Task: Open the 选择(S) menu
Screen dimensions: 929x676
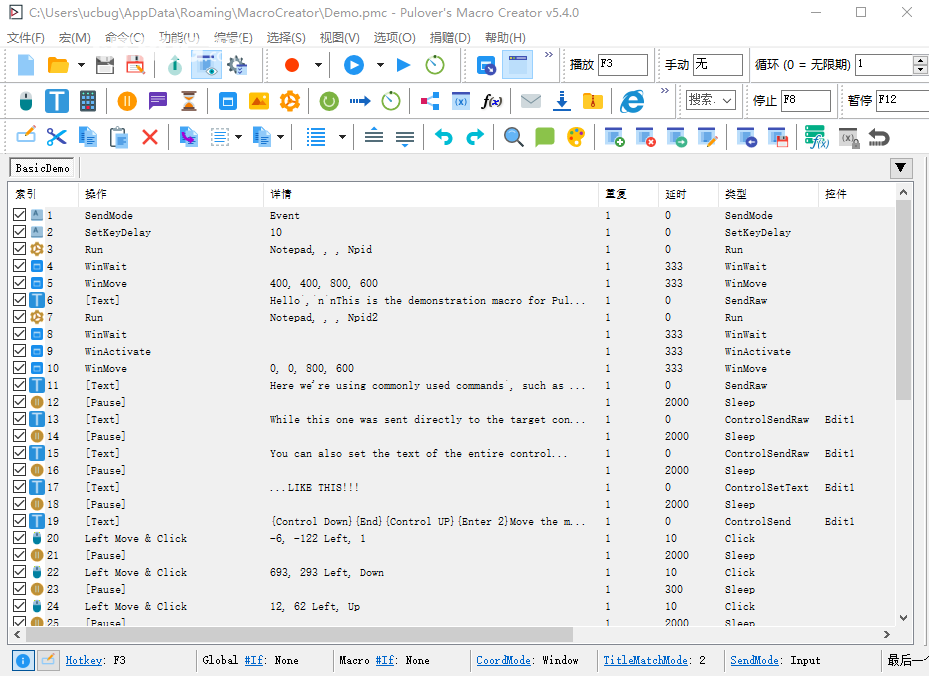Action: (x=286, y=38)
